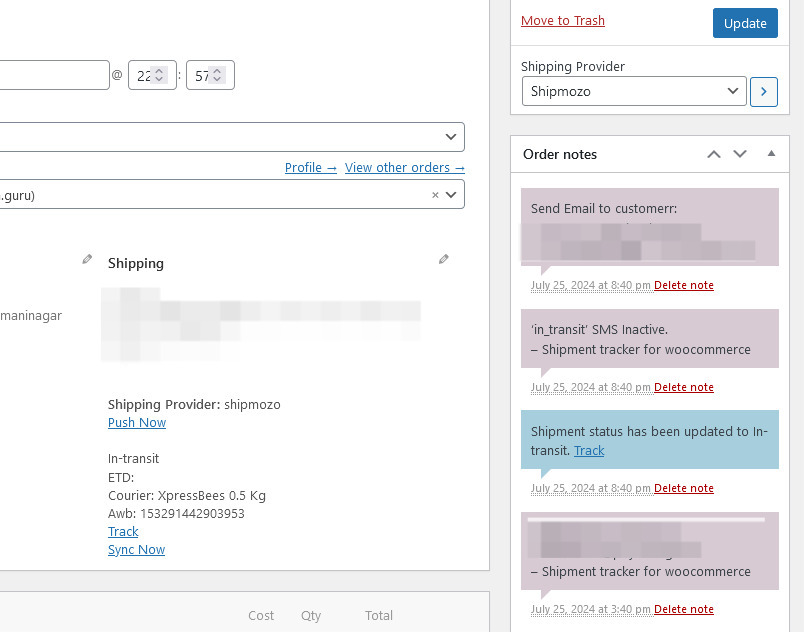The image size is (804, 632).
Task: Open the customer selection dropdown
Action: 232,194
